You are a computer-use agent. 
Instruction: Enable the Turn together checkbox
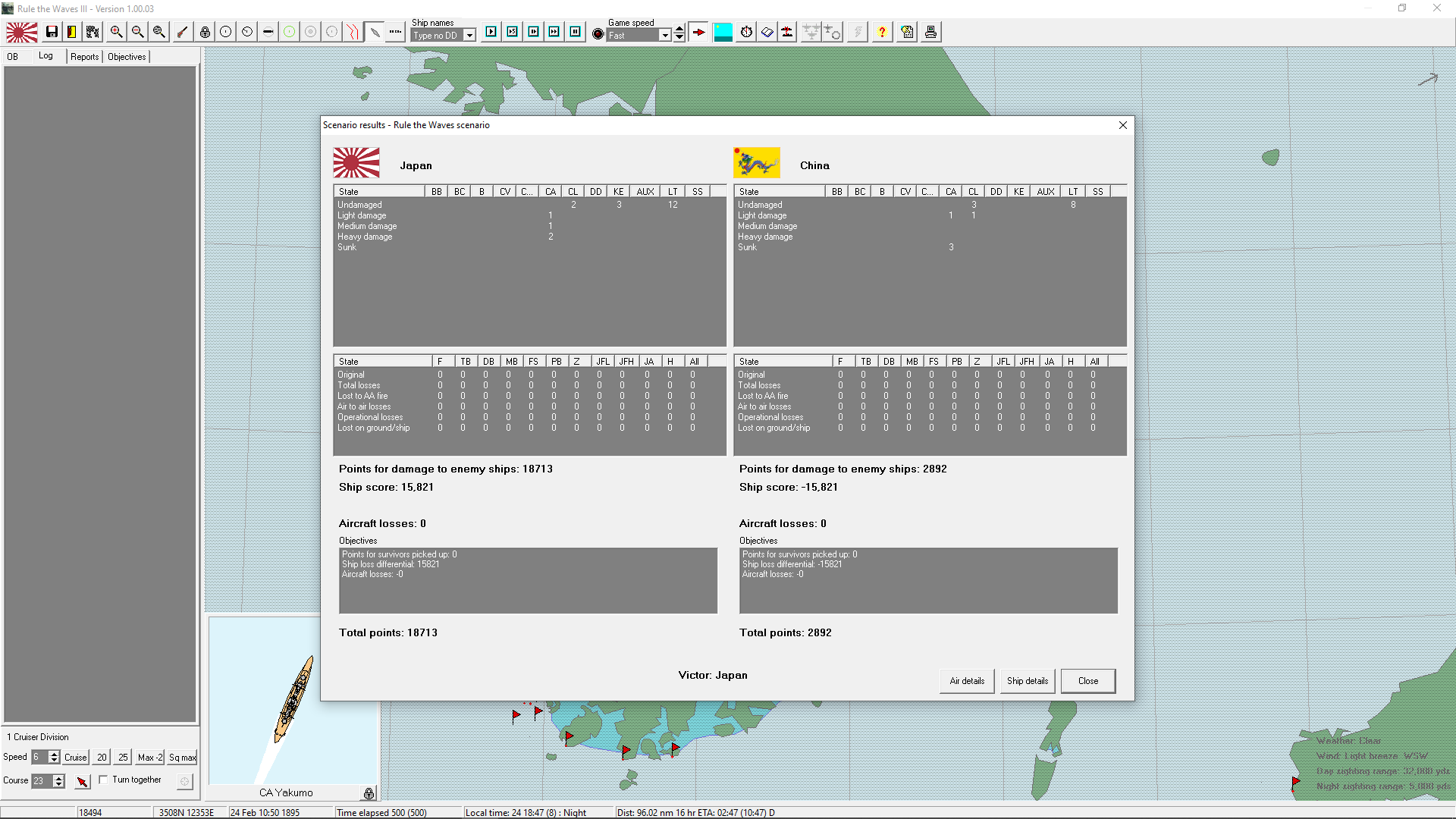[x=103, y=780]
